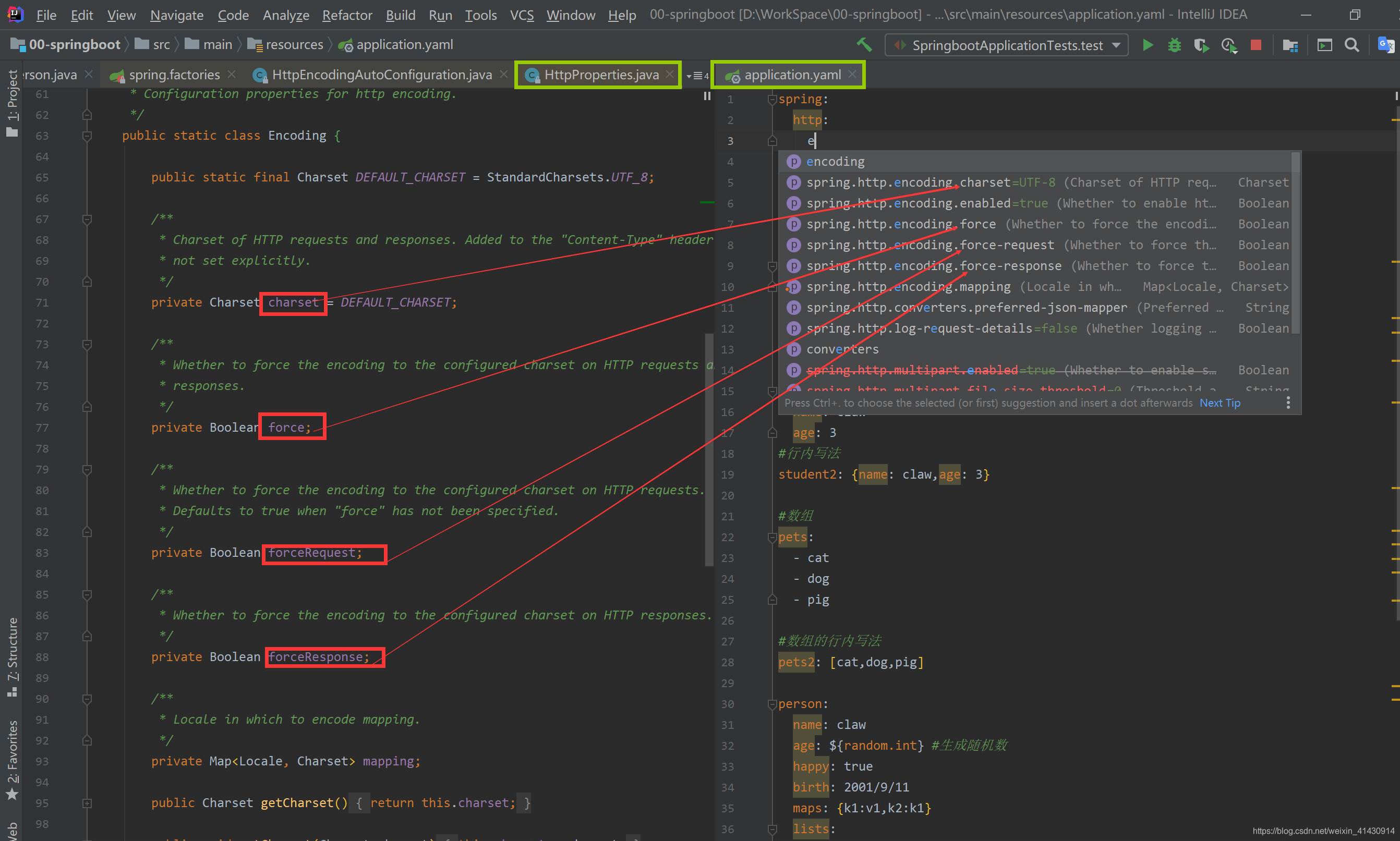The width and height of the screenshot is (1400, 841).
Task: Start debugging with the bug icon
Action: 1173,45
